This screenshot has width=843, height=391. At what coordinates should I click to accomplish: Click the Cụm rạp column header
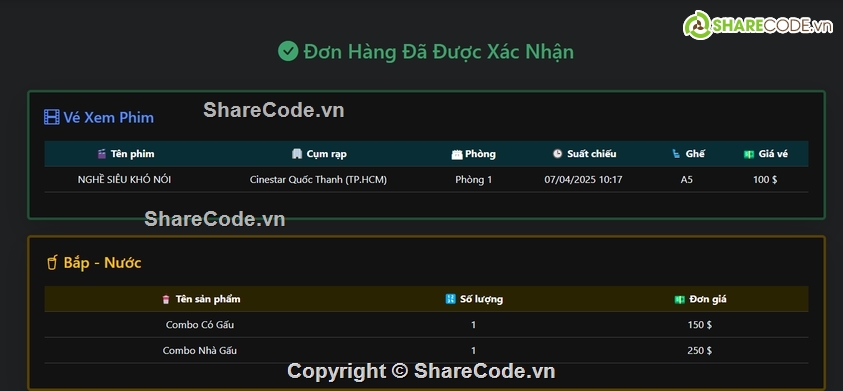[x=326, y=154]
